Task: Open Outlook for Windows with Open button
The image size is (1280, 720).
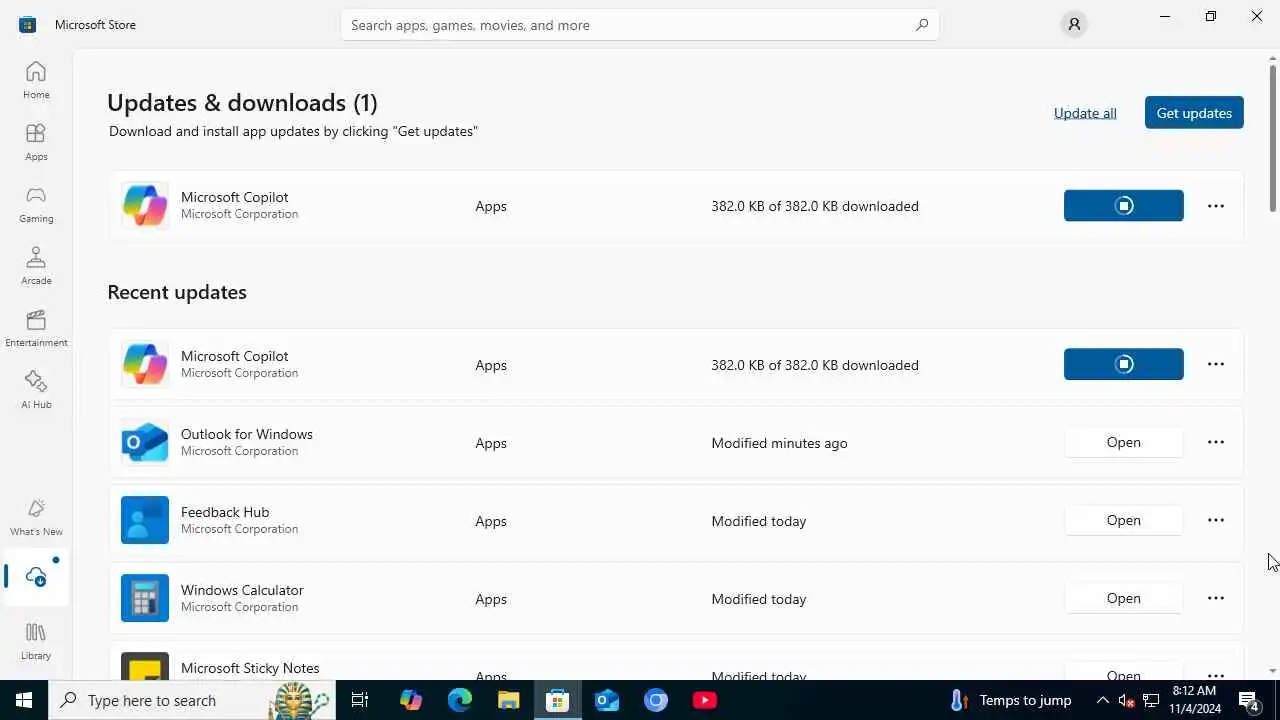Action: pos(1124,442)
